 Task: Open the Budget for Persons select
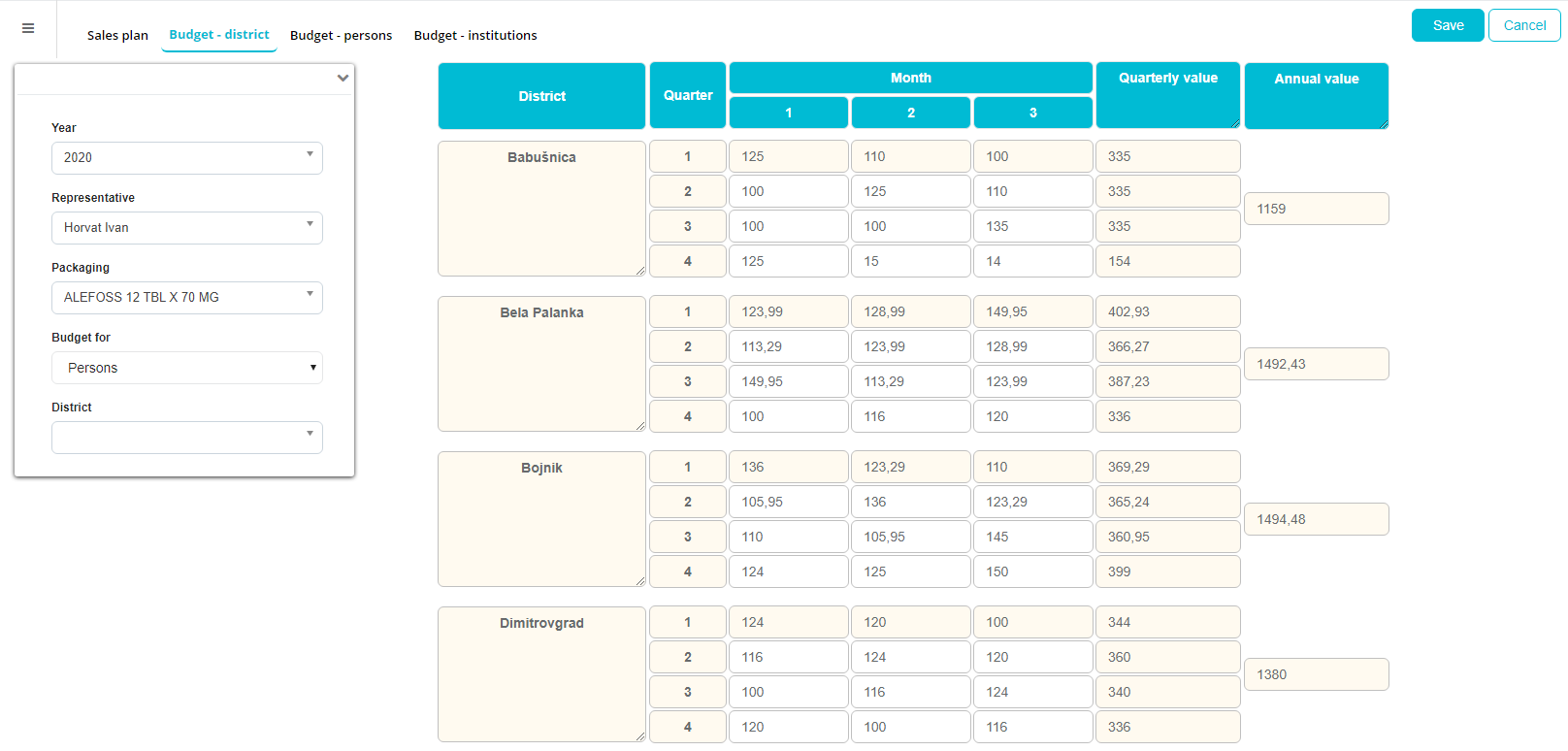point(186,368)
